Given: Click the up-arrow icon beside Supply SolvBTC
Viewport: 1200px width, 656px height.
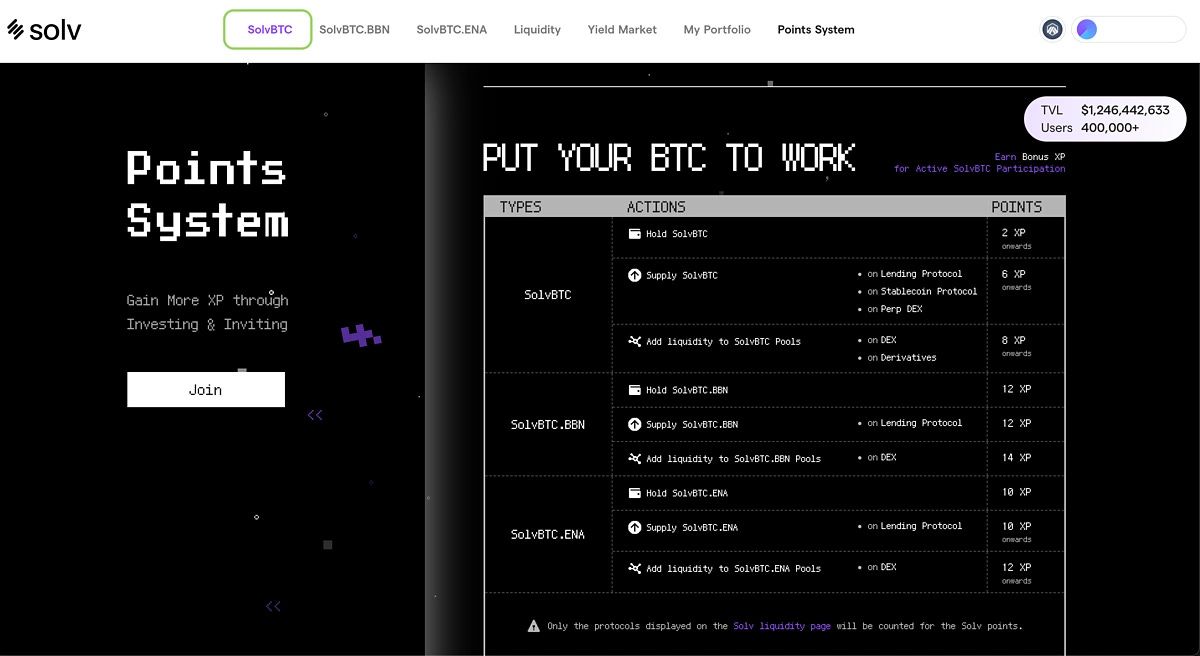Looking at the screenshot, I should (634, 275).
